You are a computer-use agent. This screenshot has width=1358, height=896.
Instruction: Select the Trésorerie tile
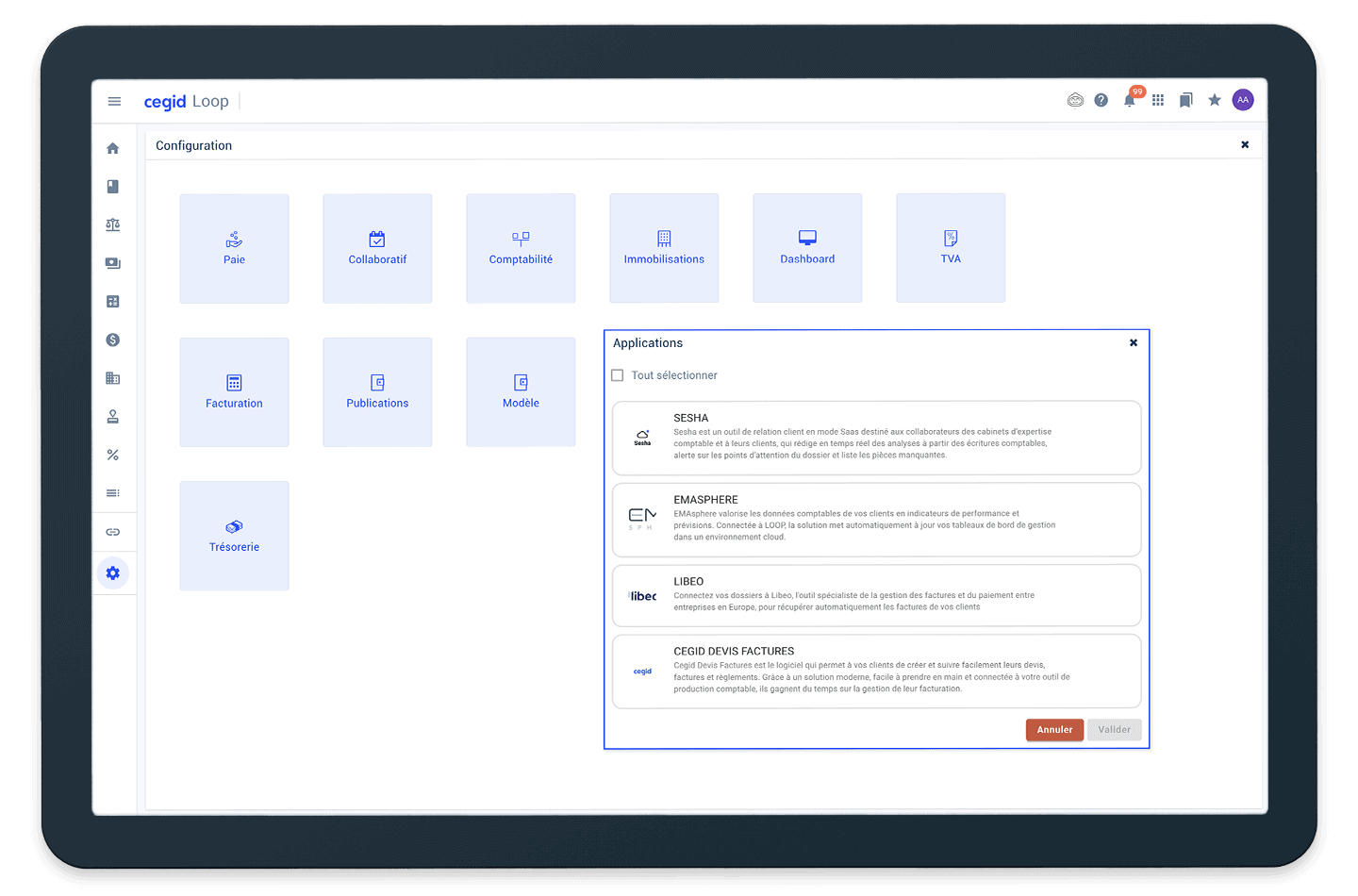234,536
